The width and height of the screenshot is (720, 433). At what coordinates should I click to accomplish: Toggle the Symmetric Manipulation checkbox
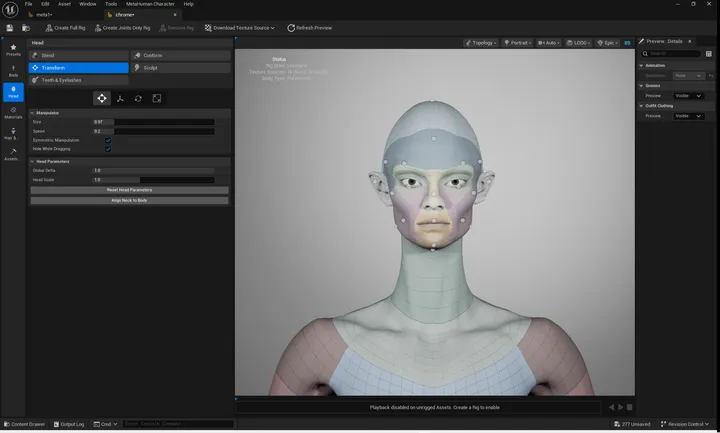point(108,140)
